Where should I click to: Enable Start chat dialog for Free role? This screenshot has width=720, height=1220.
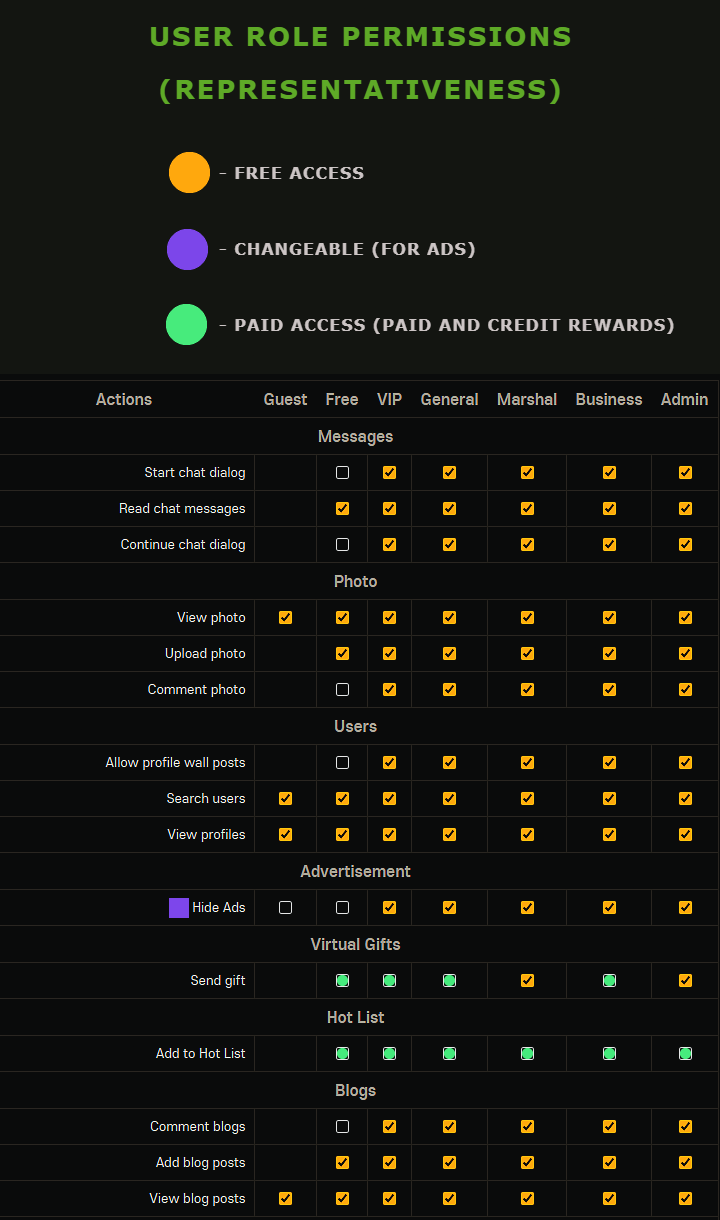point(342,473)
